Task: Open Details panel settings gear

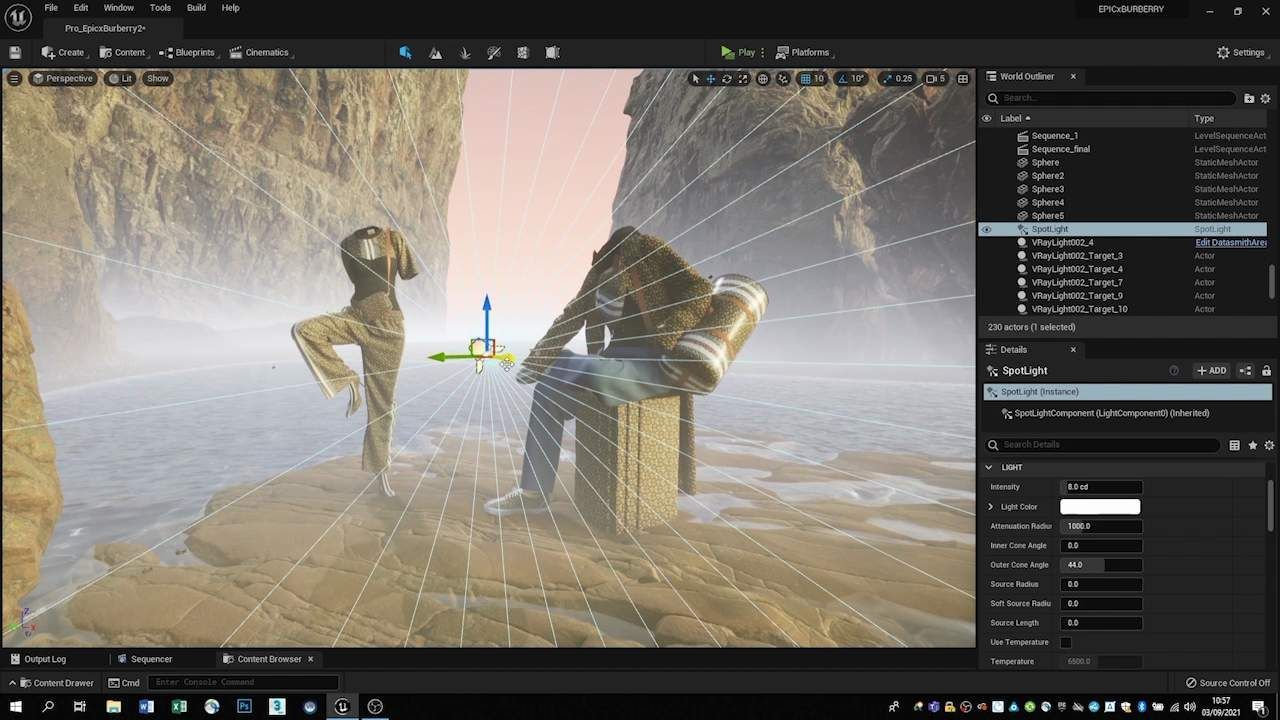Action: 1269,445
